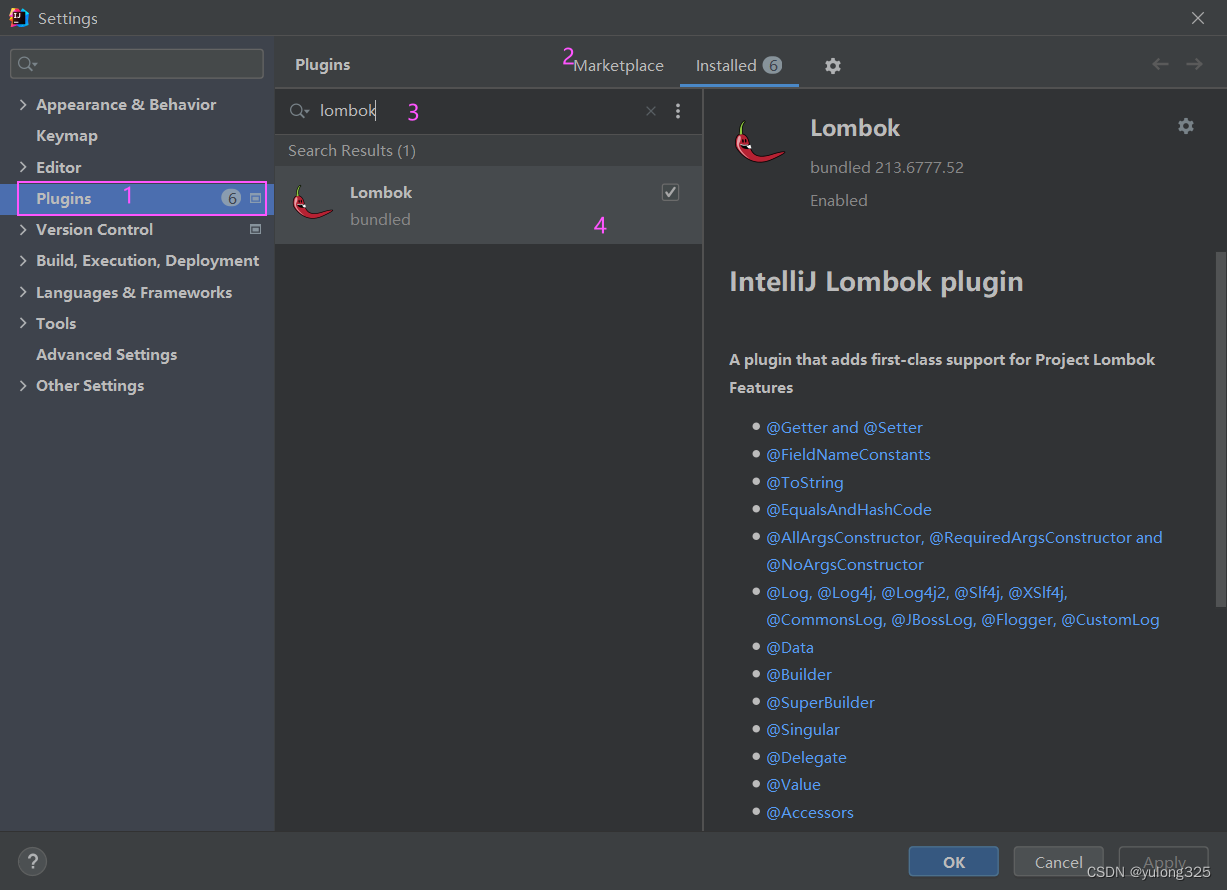Click the Lombok chili pepper icon in results

(313, 203)
